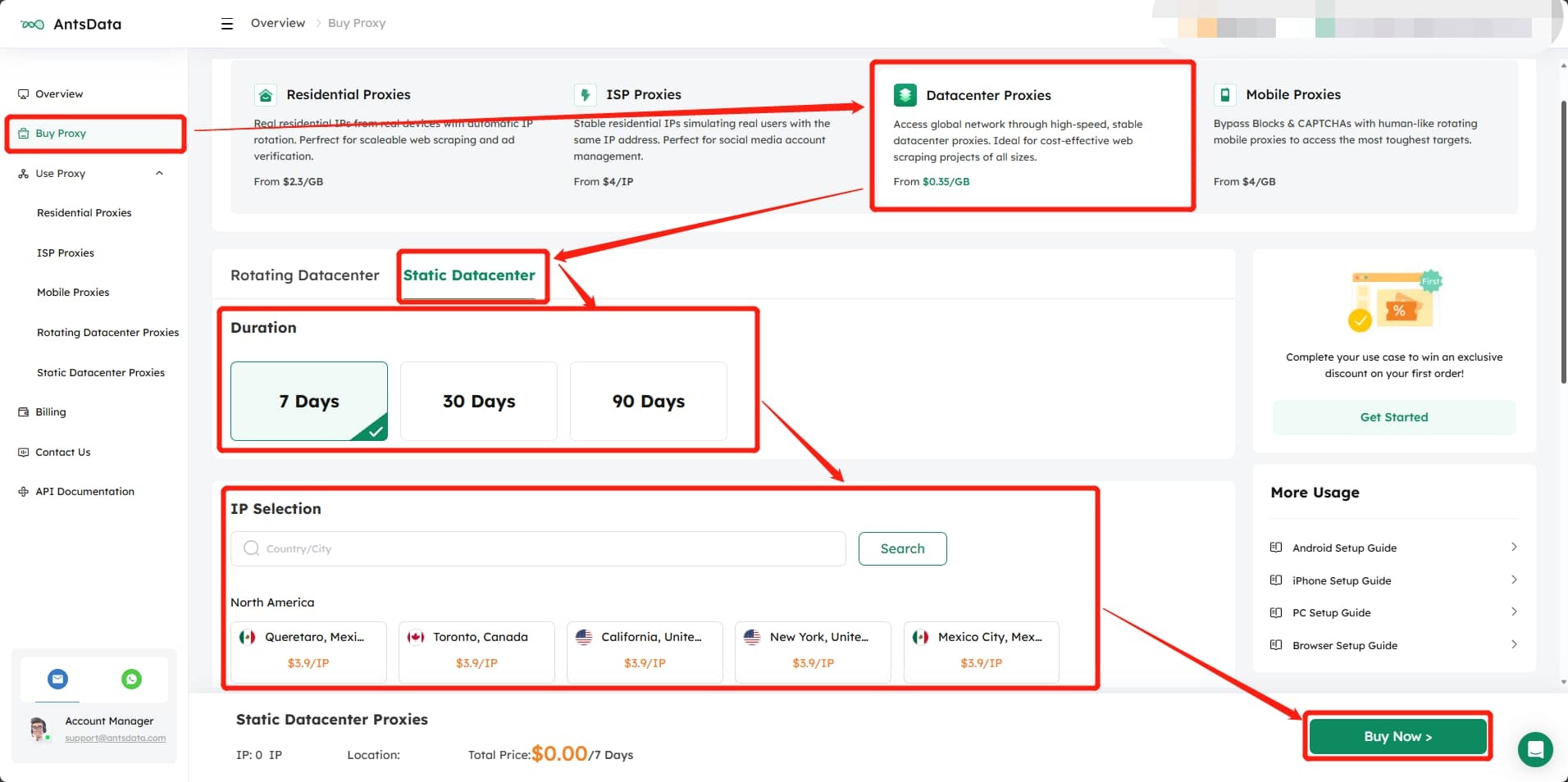1568x782 pixels.
Task: Click the Search button
Action: tap(902, 548)
